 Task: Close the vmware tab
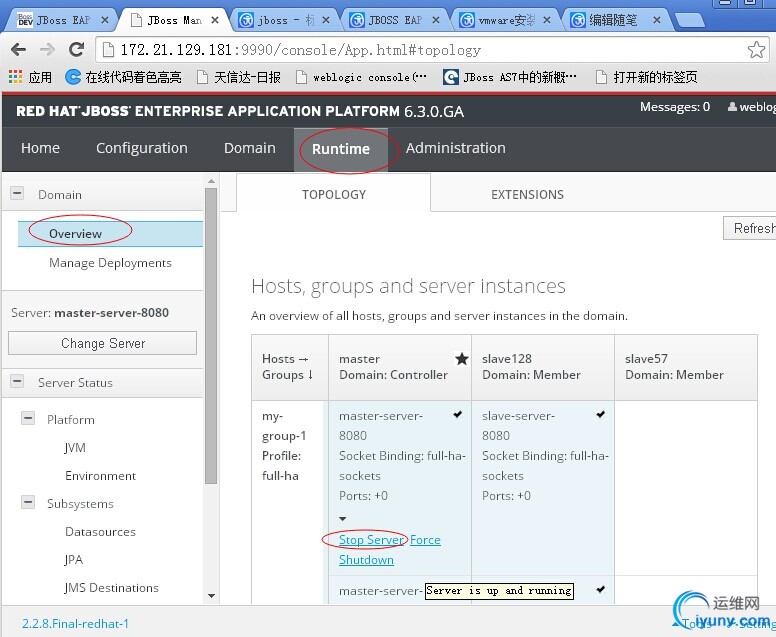547,20
